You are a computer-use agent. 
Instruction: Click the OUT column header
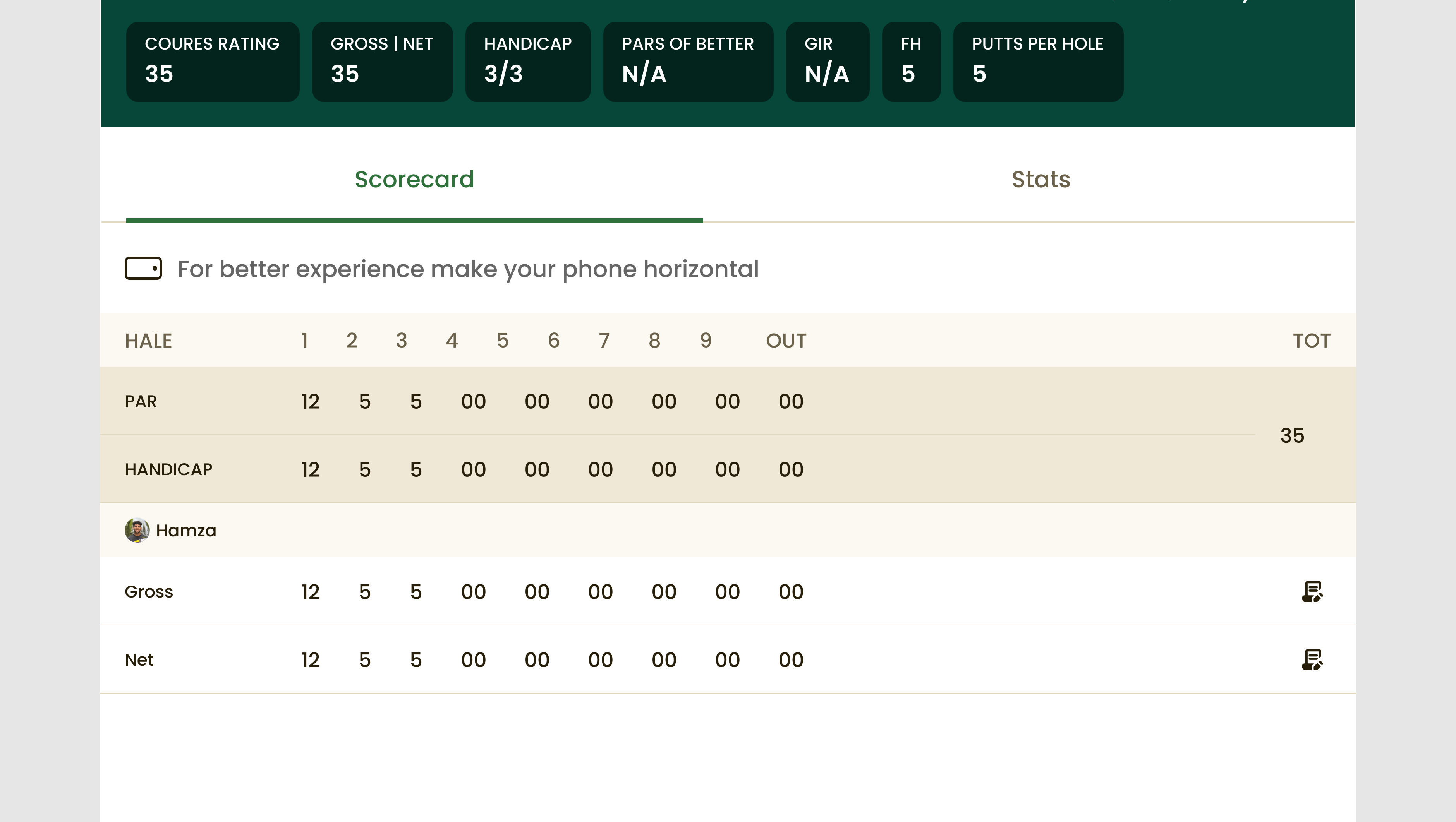click(786, 341)
